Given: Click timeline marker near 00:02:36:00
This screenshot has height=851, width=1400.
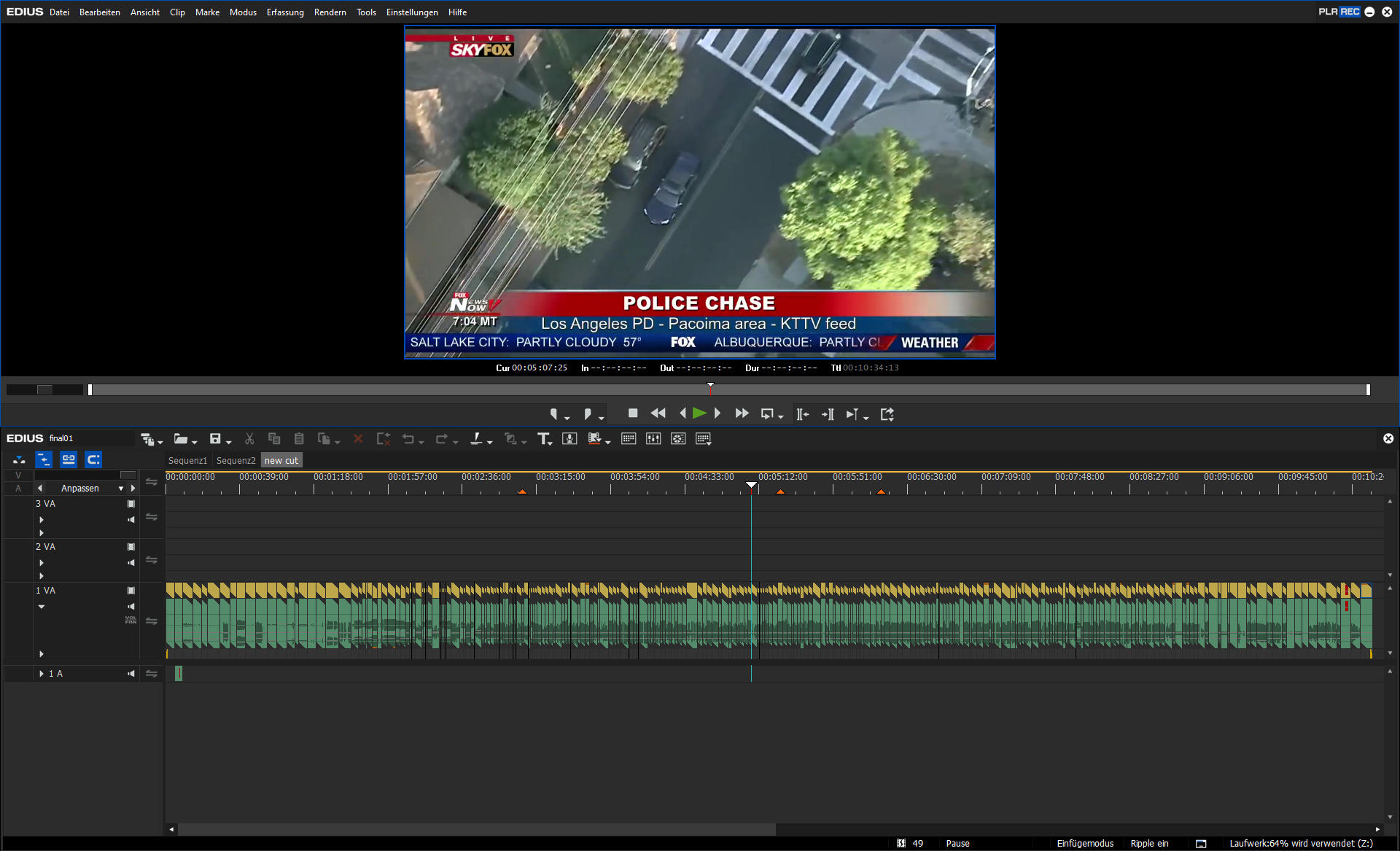Looking at the screenshot, I should pyautogui.click(x=522, y=492).
